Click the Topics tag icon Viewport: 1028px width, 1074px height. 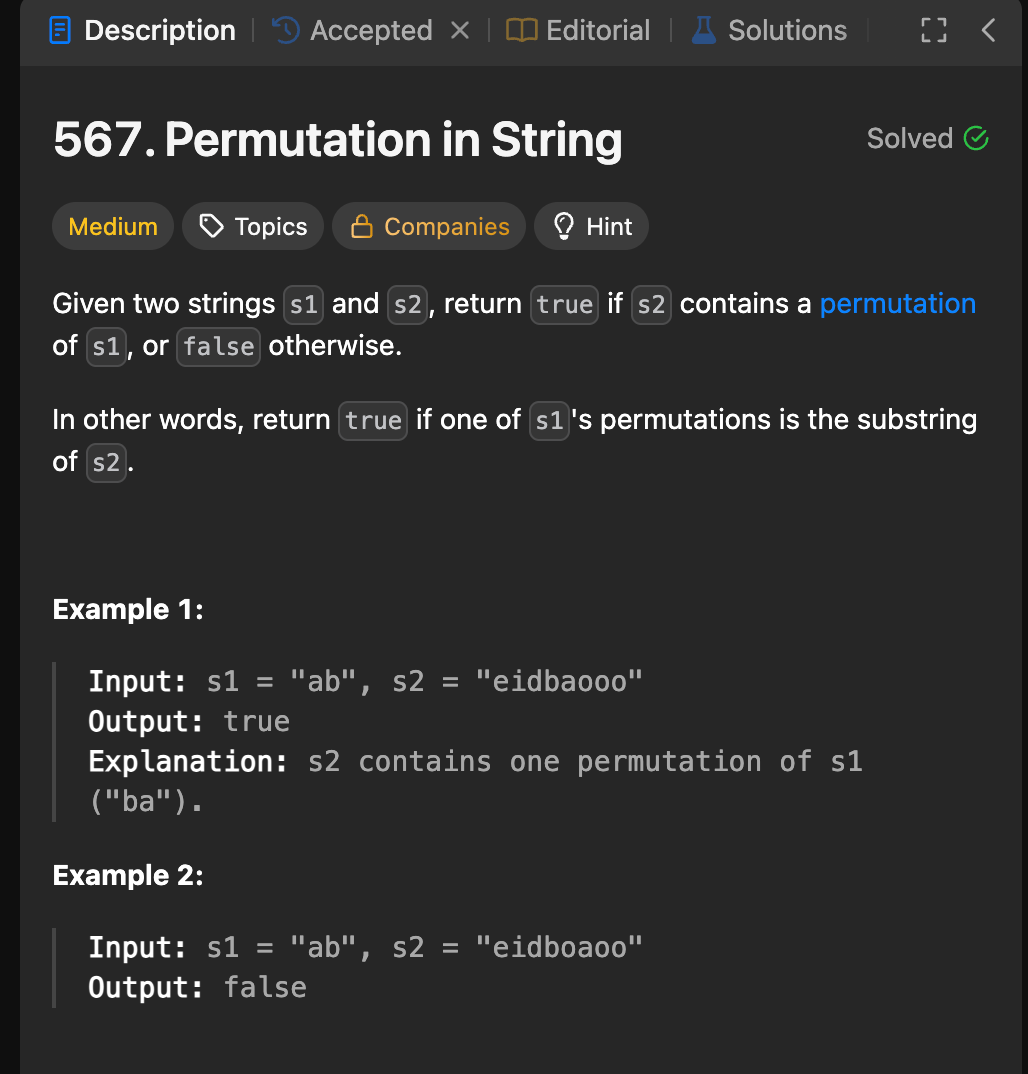[211, 226]
